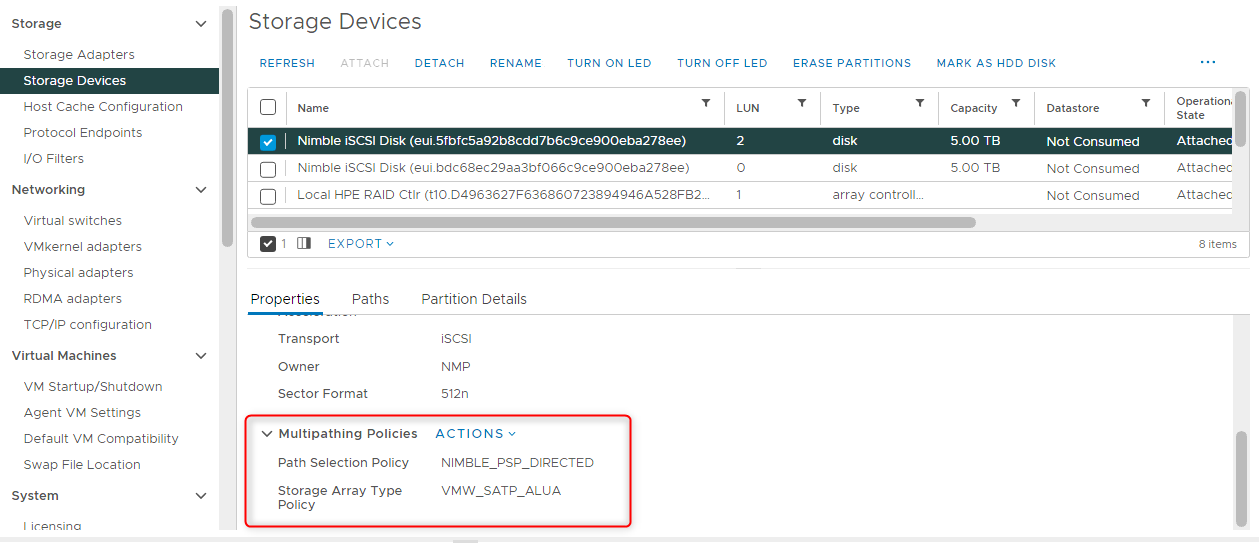Viewport: 1259px width, 543px height.
Task: Open Storage Adapters in sidebar
Action: click(79, 54)
